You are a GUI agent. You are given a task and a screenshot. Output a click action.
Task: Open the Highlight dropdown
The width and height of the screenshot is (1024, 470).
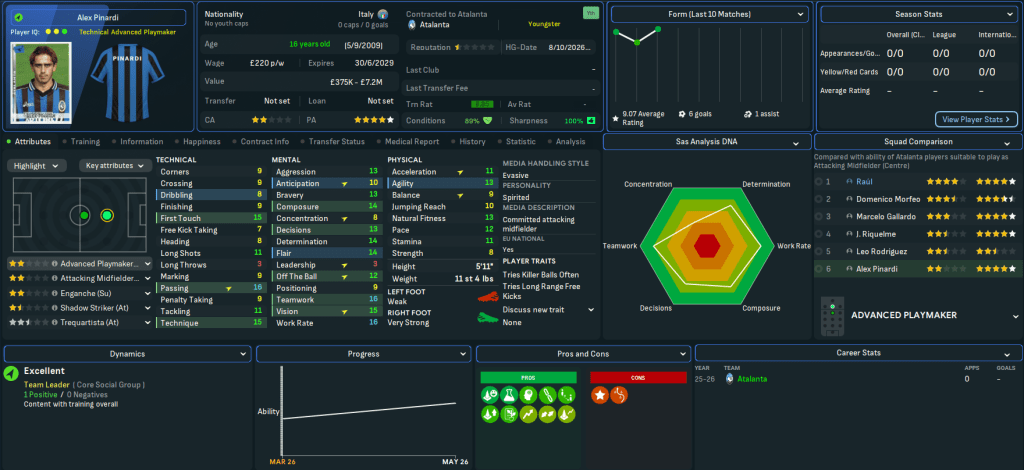coord(39,165)
